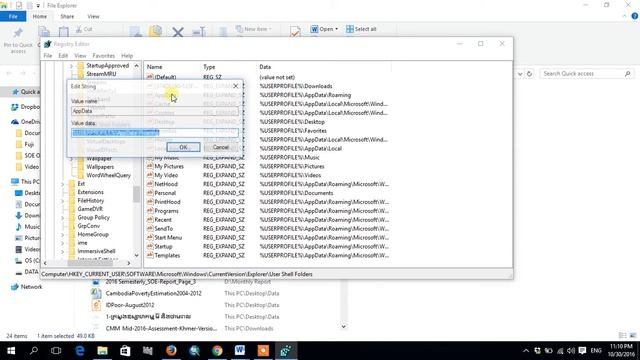
Task: Open Windows Store from taskbar
Action: pos(125,351)
